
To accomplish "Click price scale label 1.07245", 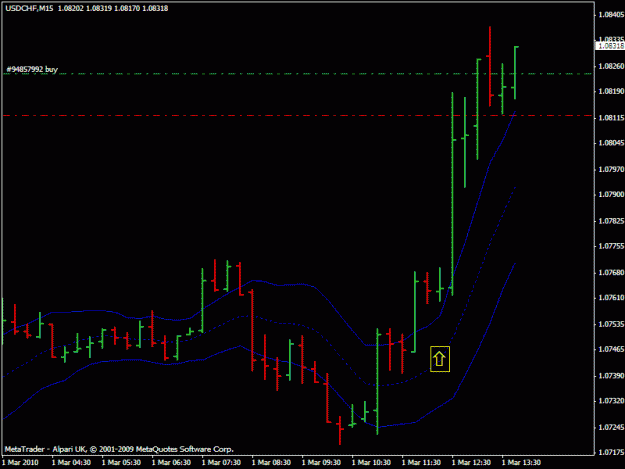I will pyautogui.click(x=611, y=427).
